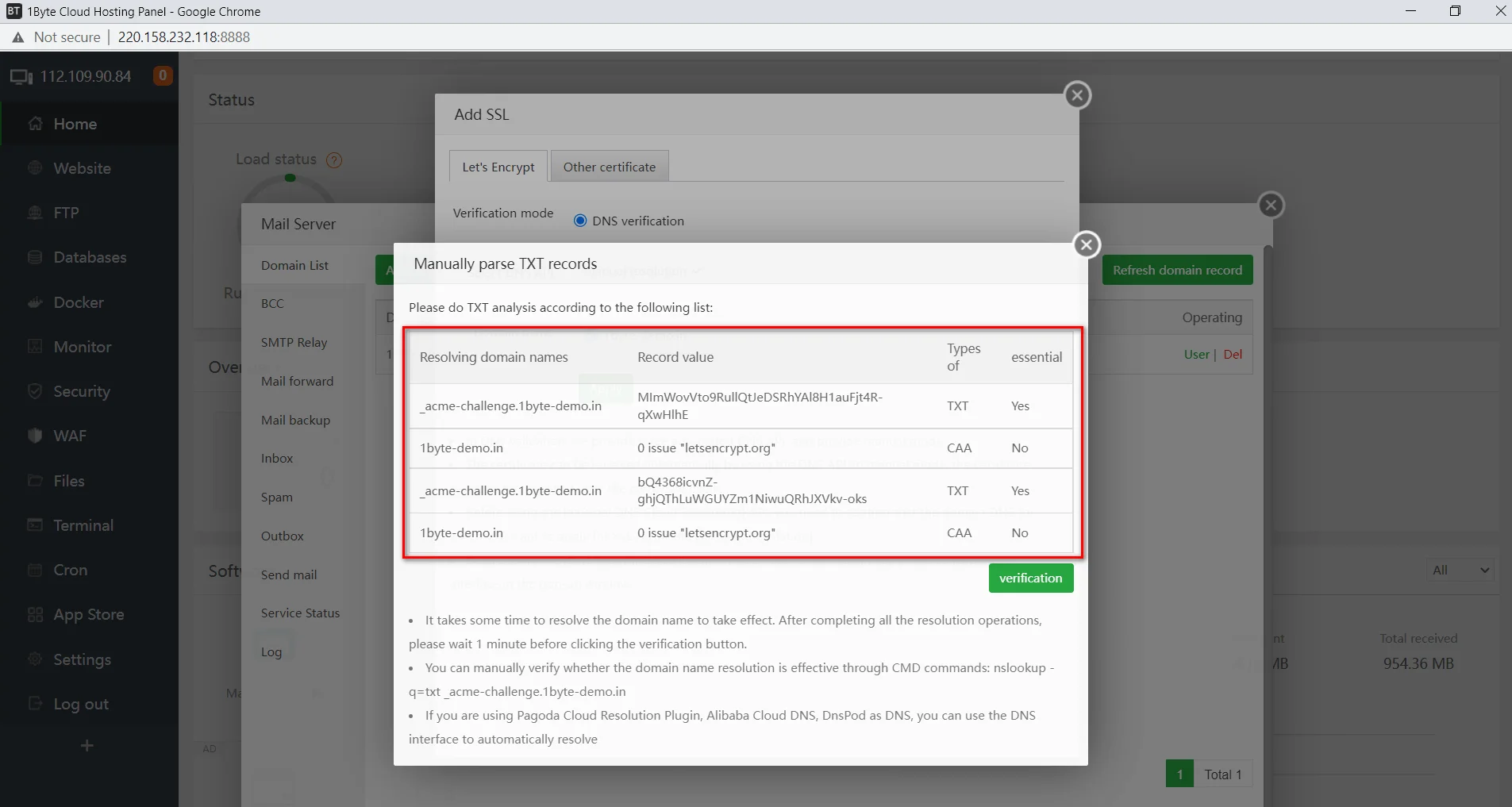Close the Mail Server window
Viewport: 1512px width, 807px height.
[x=1271, y=206]
